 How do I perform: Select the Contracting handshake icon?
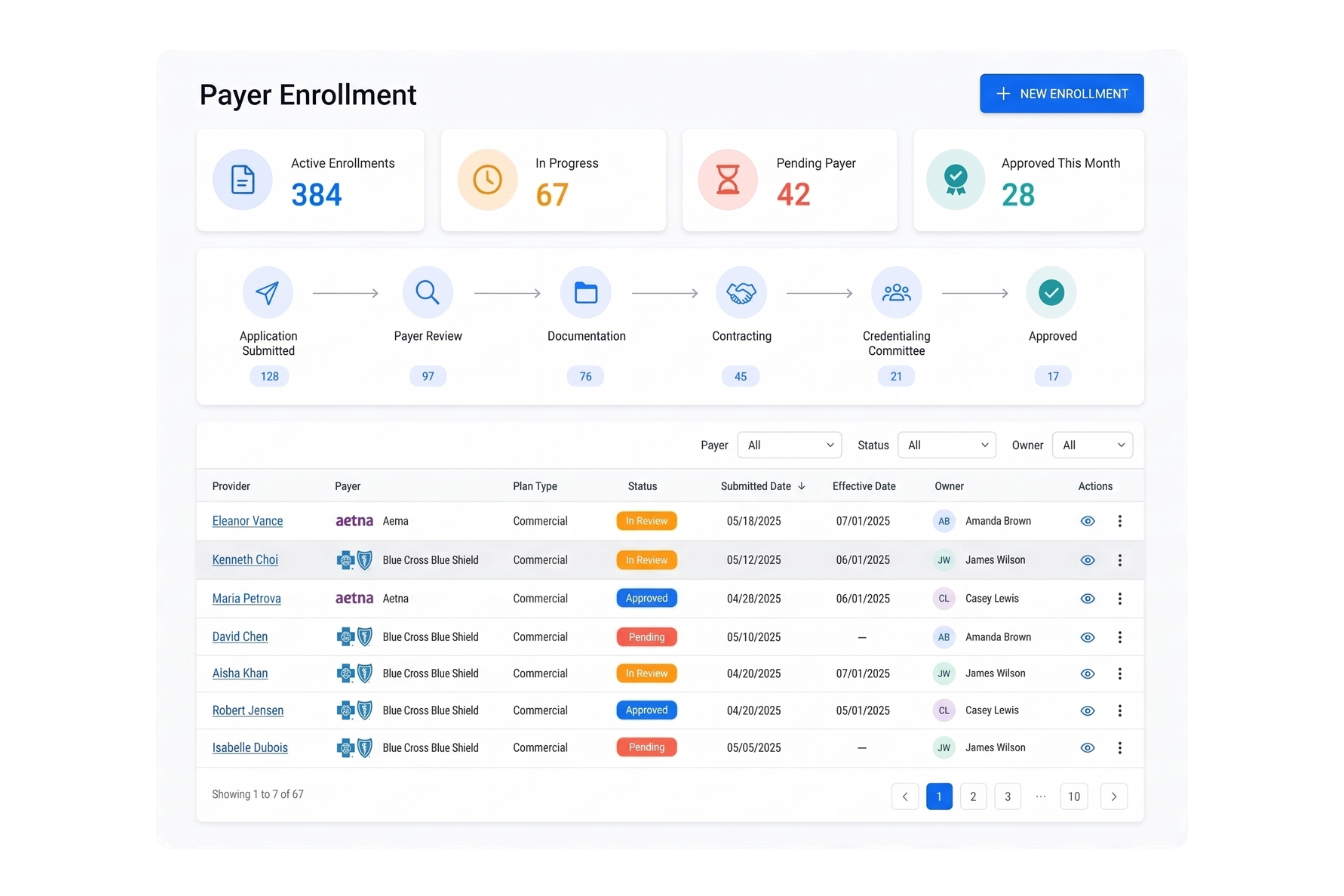(741, 292)
